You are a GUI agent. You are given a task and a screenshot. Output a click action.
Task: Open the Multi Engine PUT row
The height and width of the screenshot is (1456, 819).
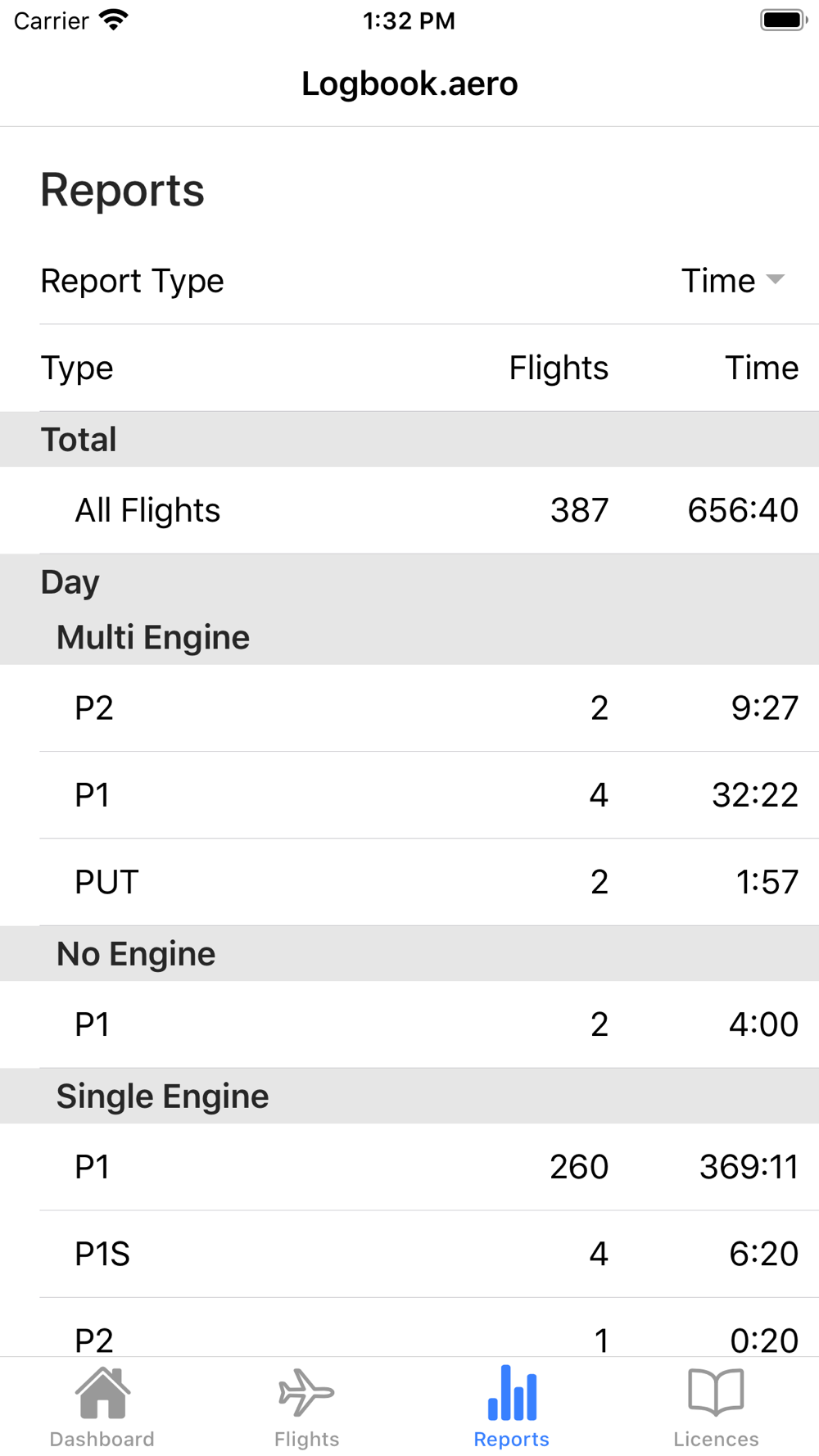click(409, 882)
